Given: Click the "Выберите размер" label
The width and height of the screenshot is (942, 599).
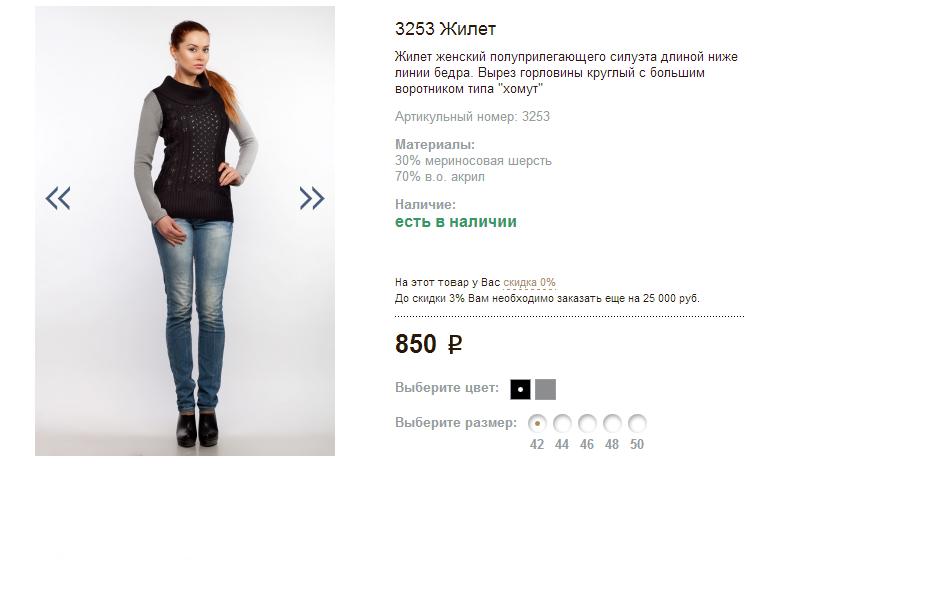Looking at the screenshot, I should click(x=456, y=423).
